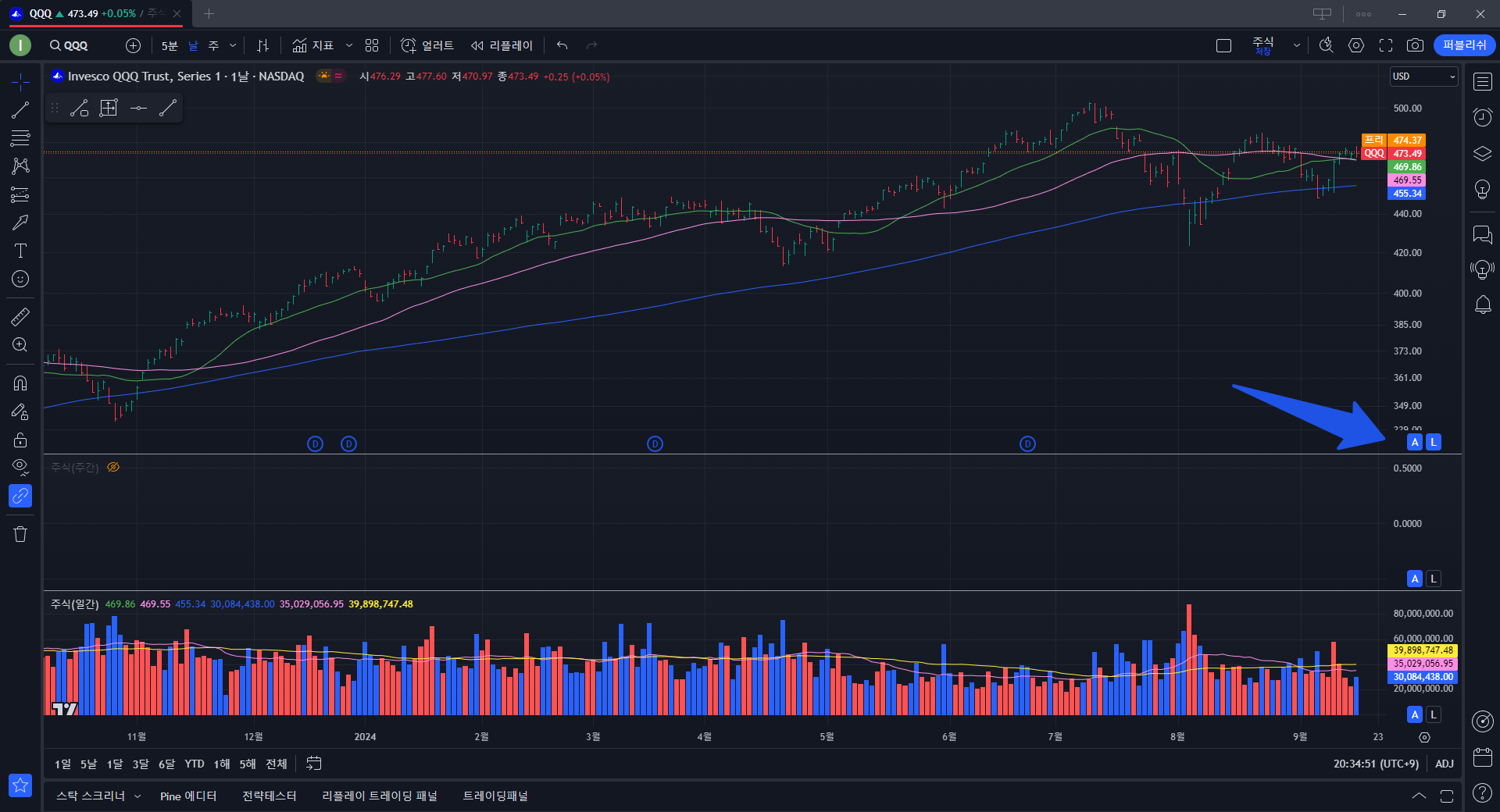The image size is (1500, 812).
Task: Toggle stay in drawing mode
Action: [x=20, y=411]
